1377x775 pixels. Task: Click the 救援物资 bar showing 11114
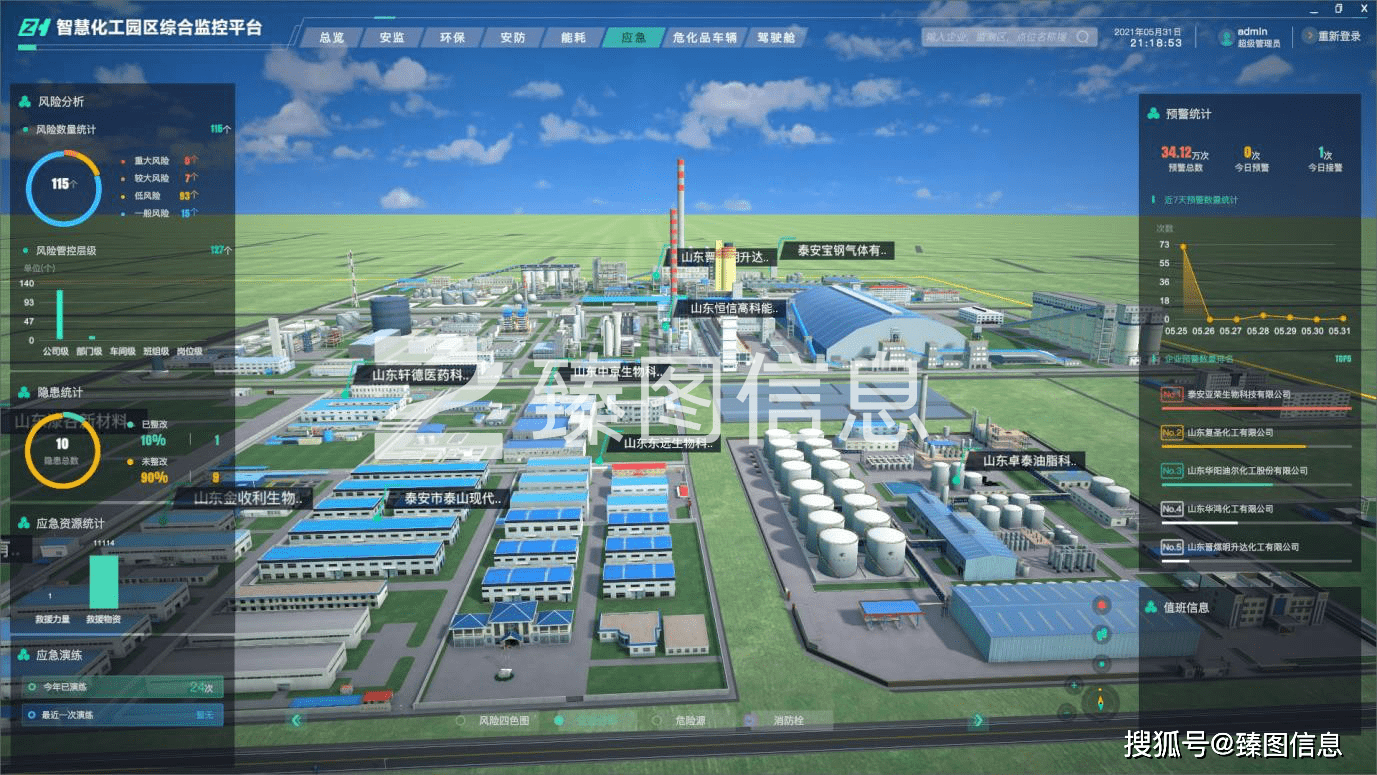(103, 583)
